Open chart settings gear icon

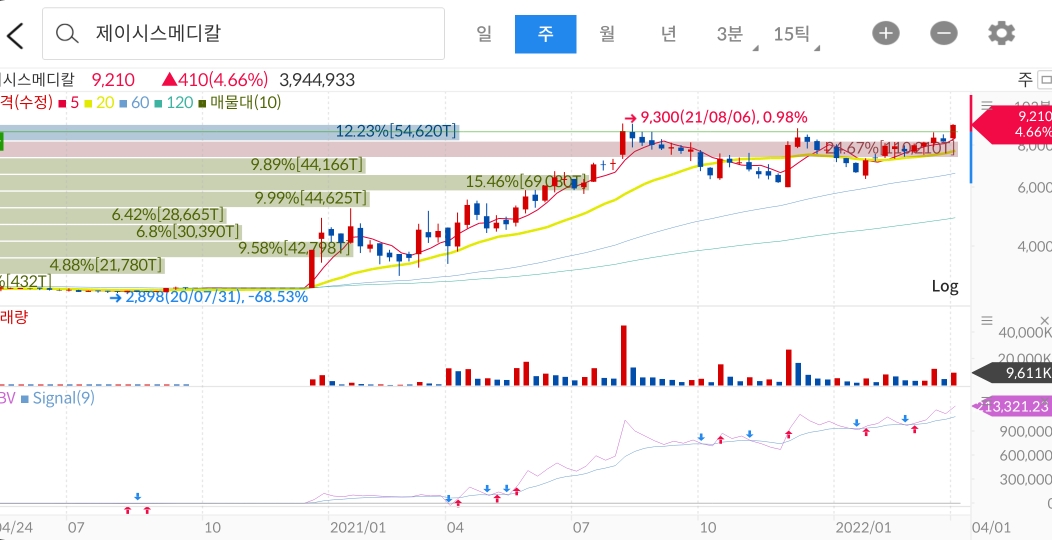[1002, 34]
